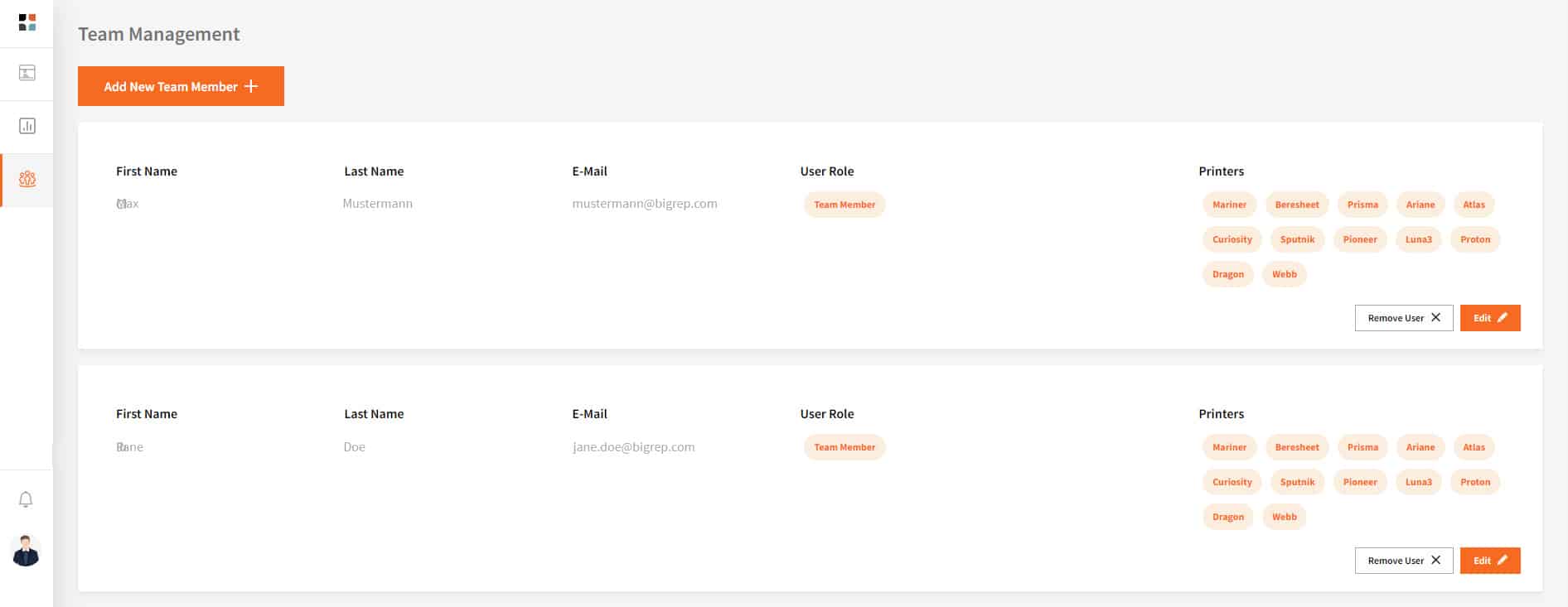Click the BigRep logo icon in sidebar
Image resolution: width=1568 pixels, height=607 pixels.
27,22
